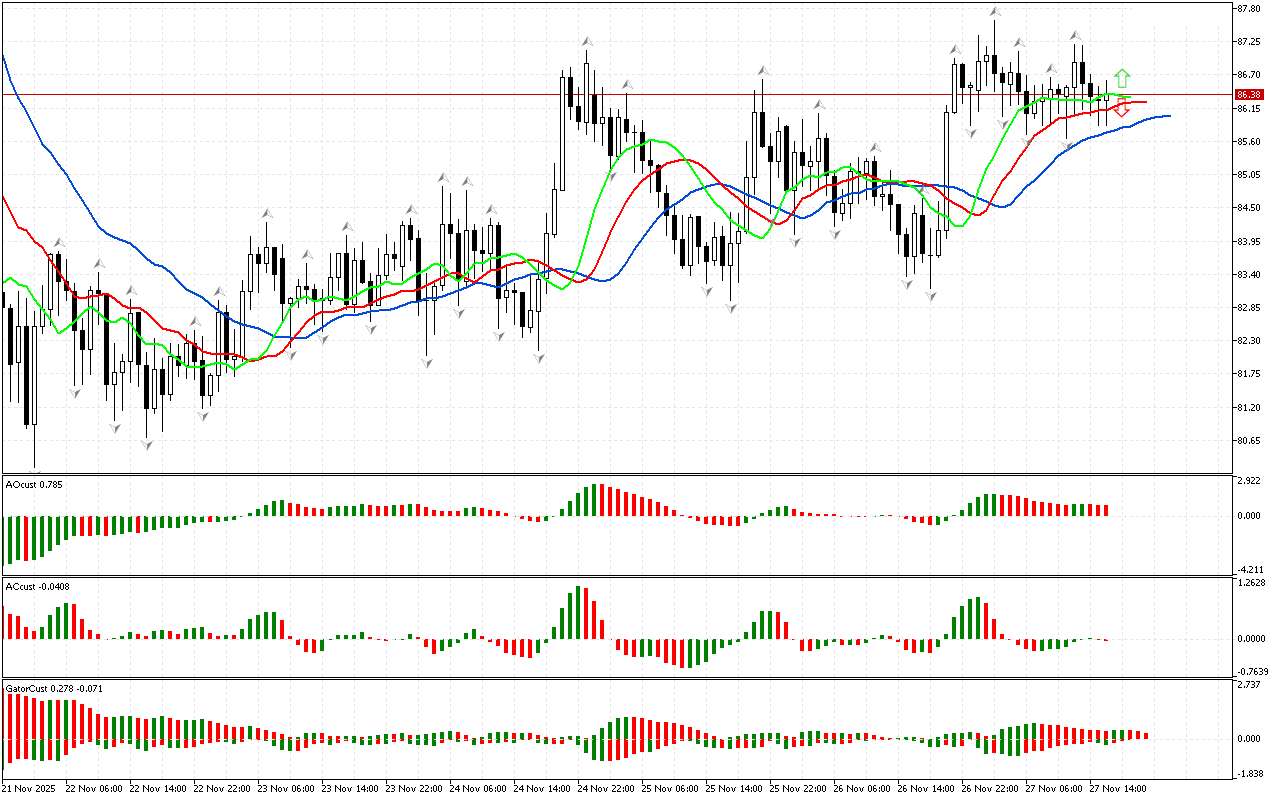Click the green up arrow signal
Screen dimensions: 1280x800
[1122, 78]
